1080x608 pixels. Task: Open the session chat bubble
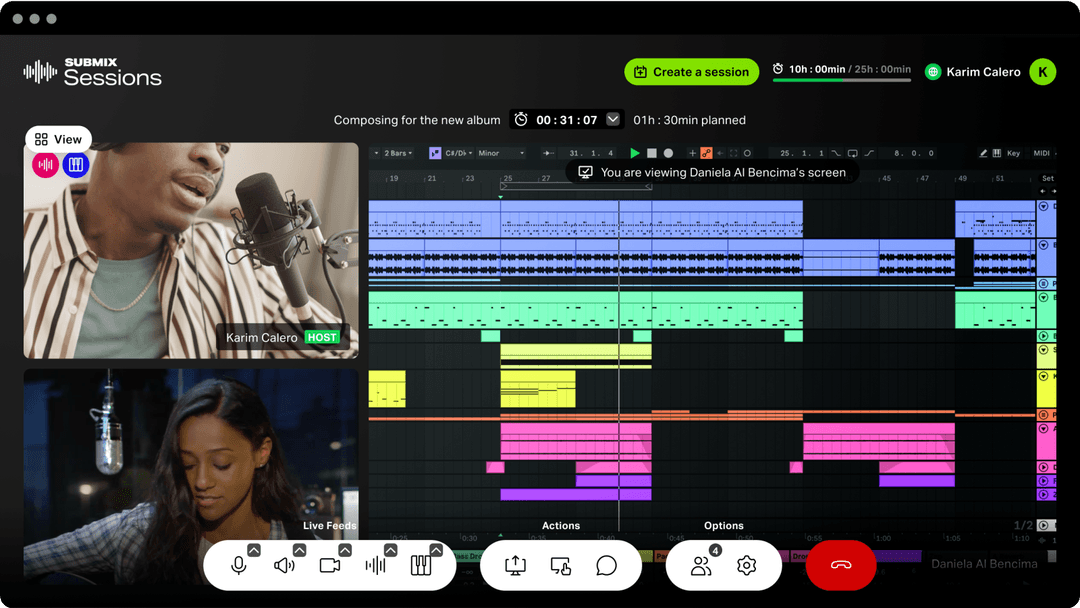[607, 565]
